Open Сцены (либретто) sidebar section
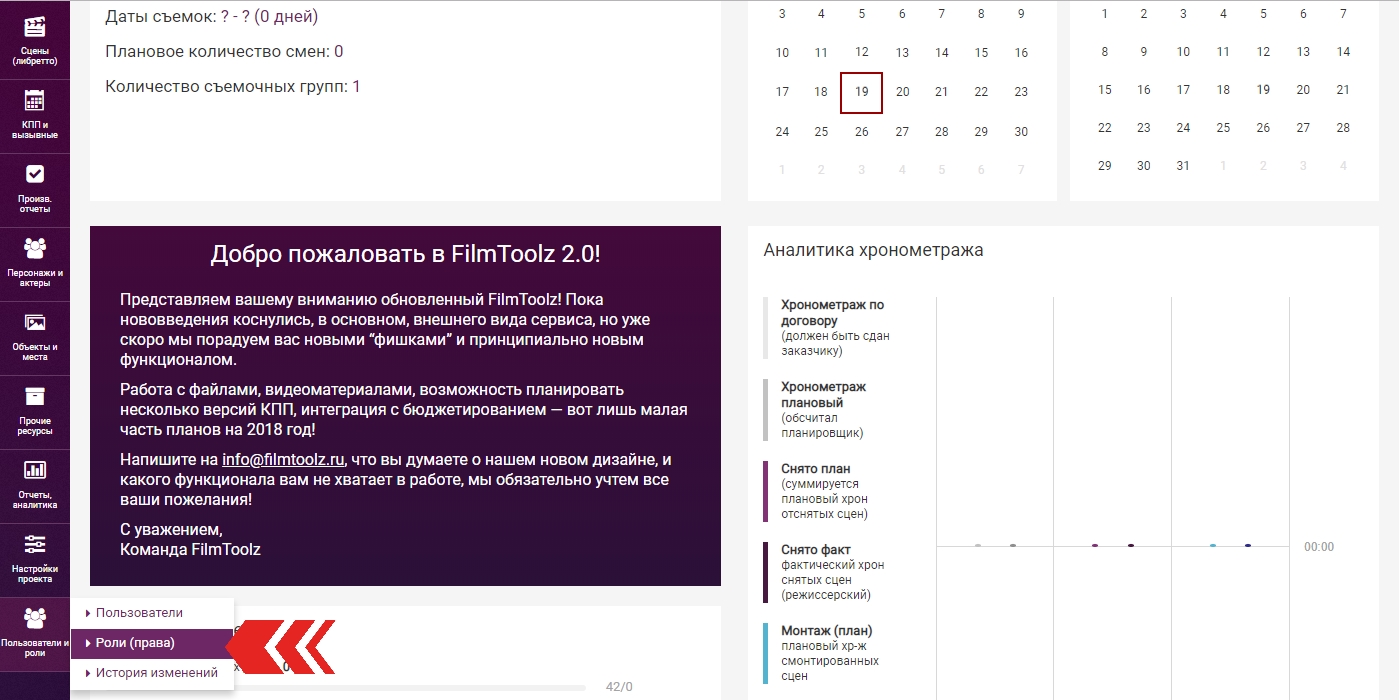This screenshot has width=1400, height=700. (35, 40)
